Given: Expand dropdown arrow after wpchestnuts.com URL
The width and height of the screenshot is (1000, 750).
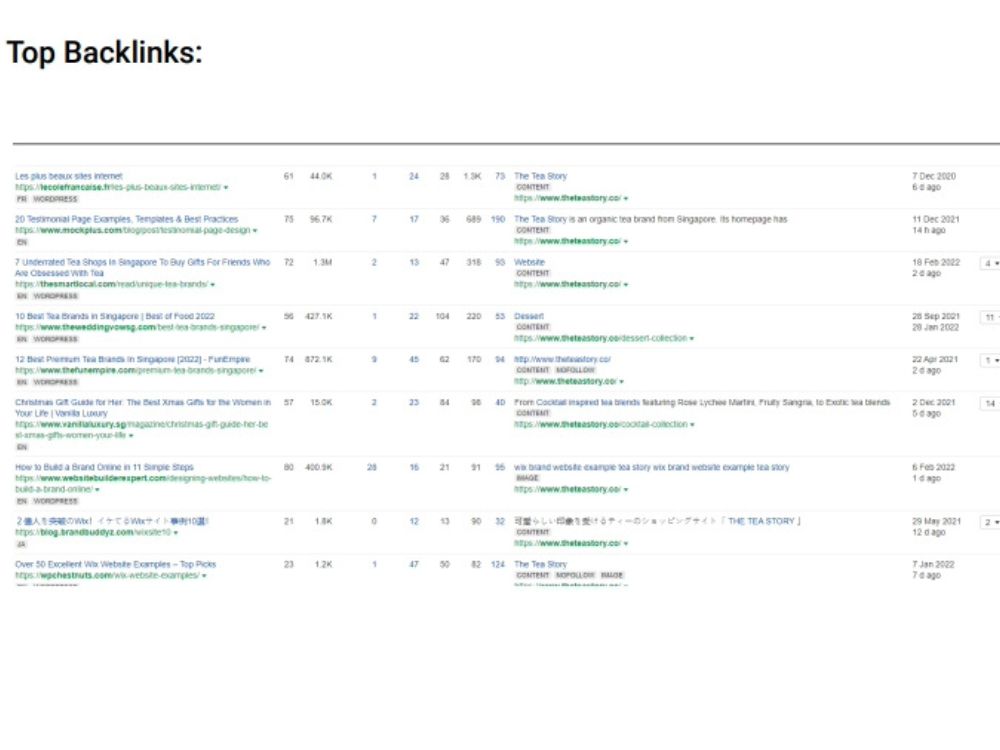Looking at the screenshot, I should click(x=204, y=576).
